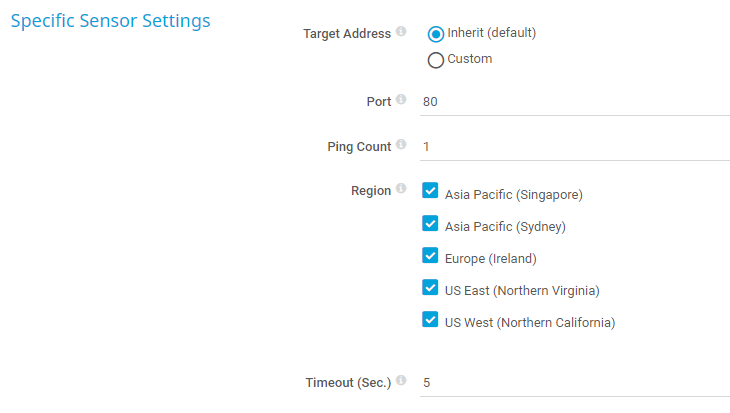
Task: Click the info icon beside Region
Action: (x=401, y=189)
